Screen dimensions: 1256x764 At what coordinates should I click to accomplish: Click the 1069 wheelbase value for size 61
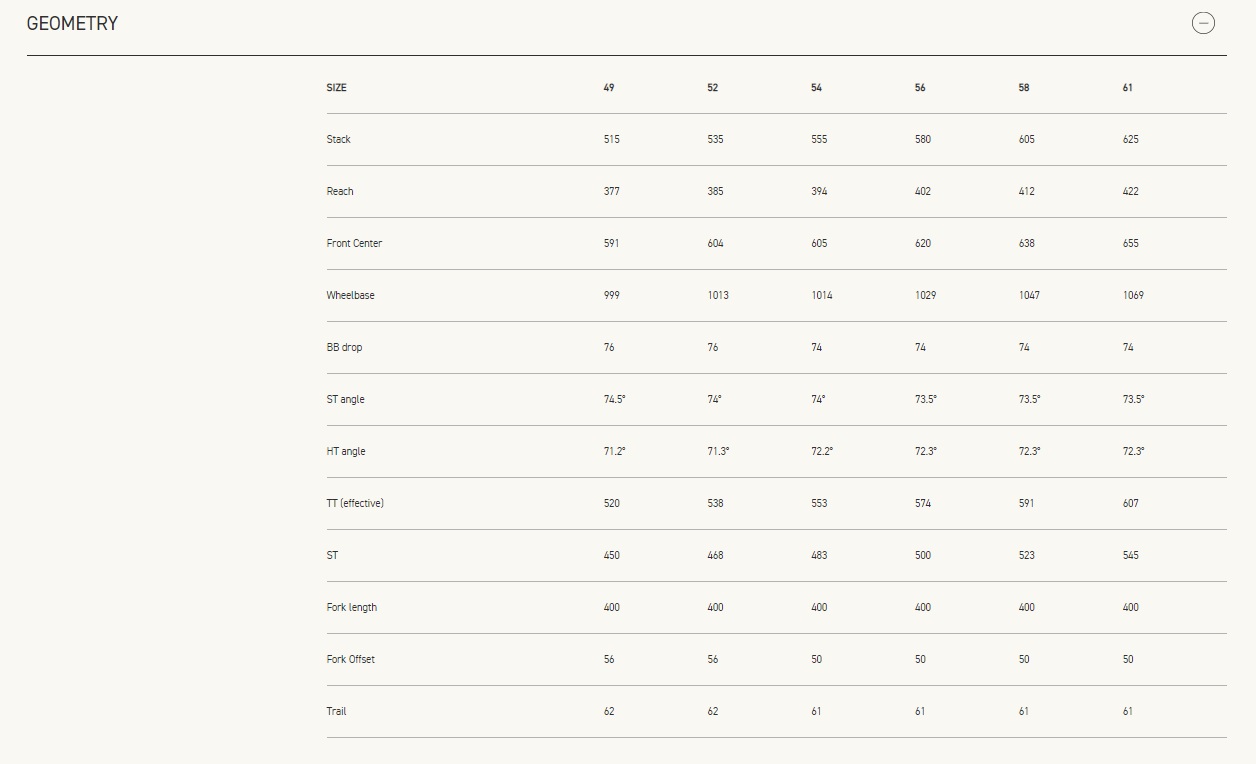1133,296
